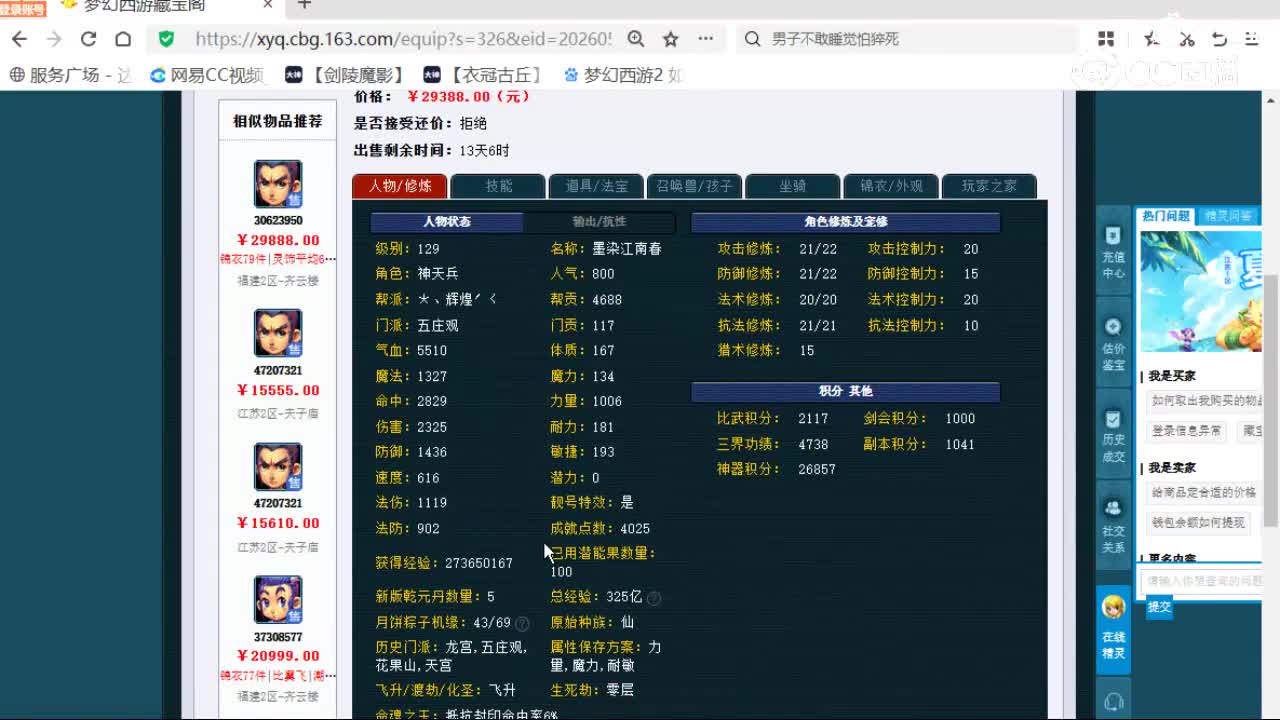Click the 墨染江南春 character name
The image size is (1280, 720).
point(627,248)
